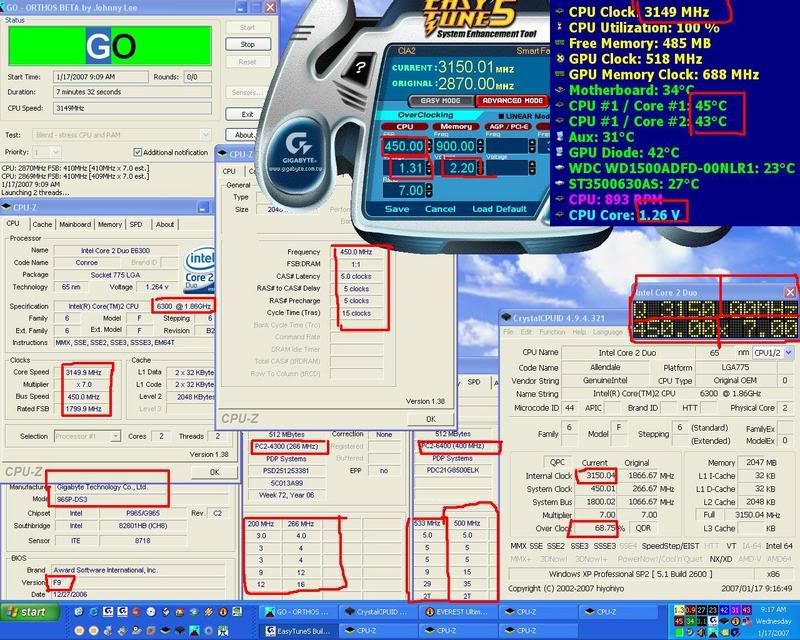The width and height of the screenshot is (800, 640).
Task: Stop the ORTHOS stress test
Action: pos(247,44)
